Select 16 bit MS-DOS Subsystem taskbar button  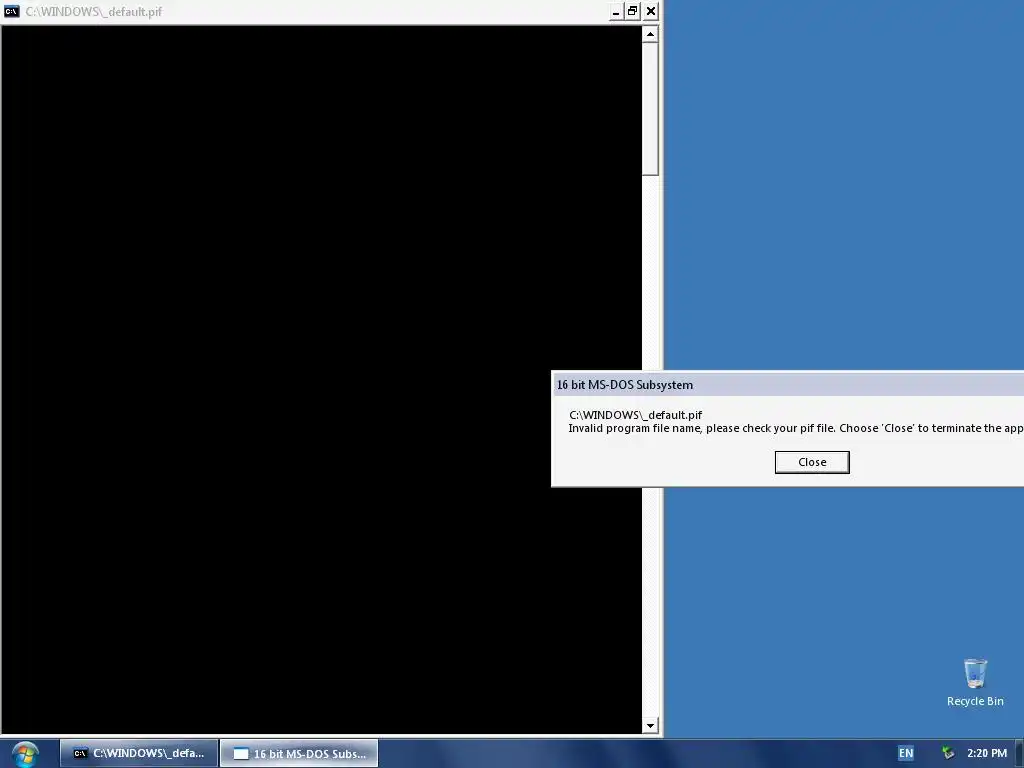click(x=299, y=754)
